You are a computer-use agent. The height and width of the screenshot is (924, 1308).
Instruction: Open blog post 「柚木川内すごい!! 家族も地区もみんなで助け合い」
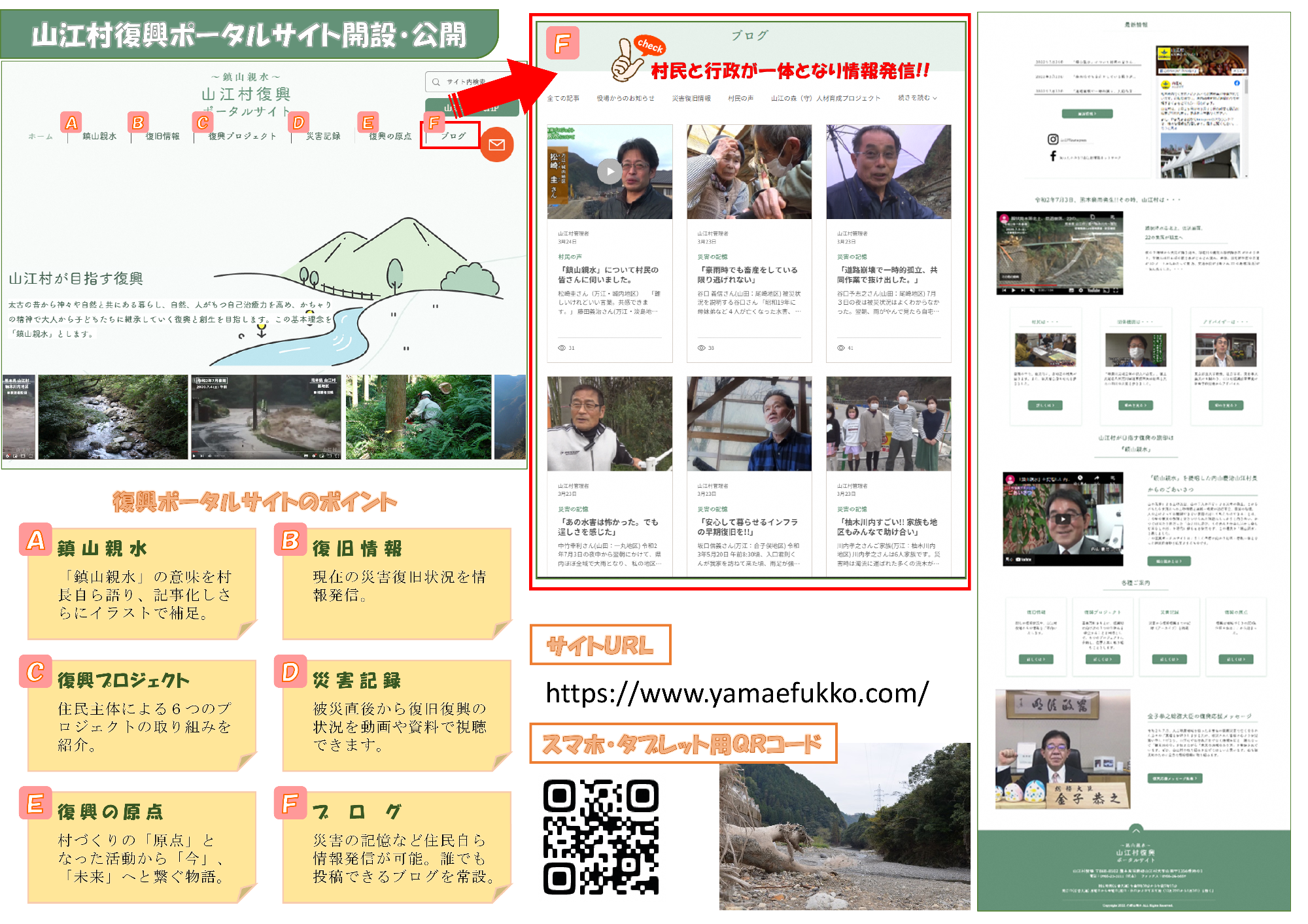[x=887, y=527]
